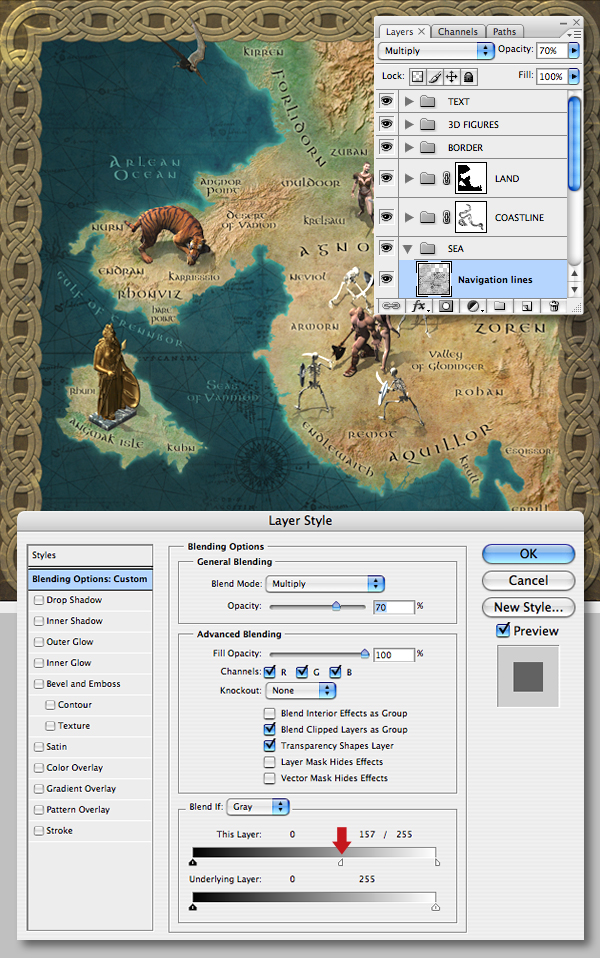Open the fx layer style menu icon
Viewport: 600px width, 958px height.
[420, 306]
